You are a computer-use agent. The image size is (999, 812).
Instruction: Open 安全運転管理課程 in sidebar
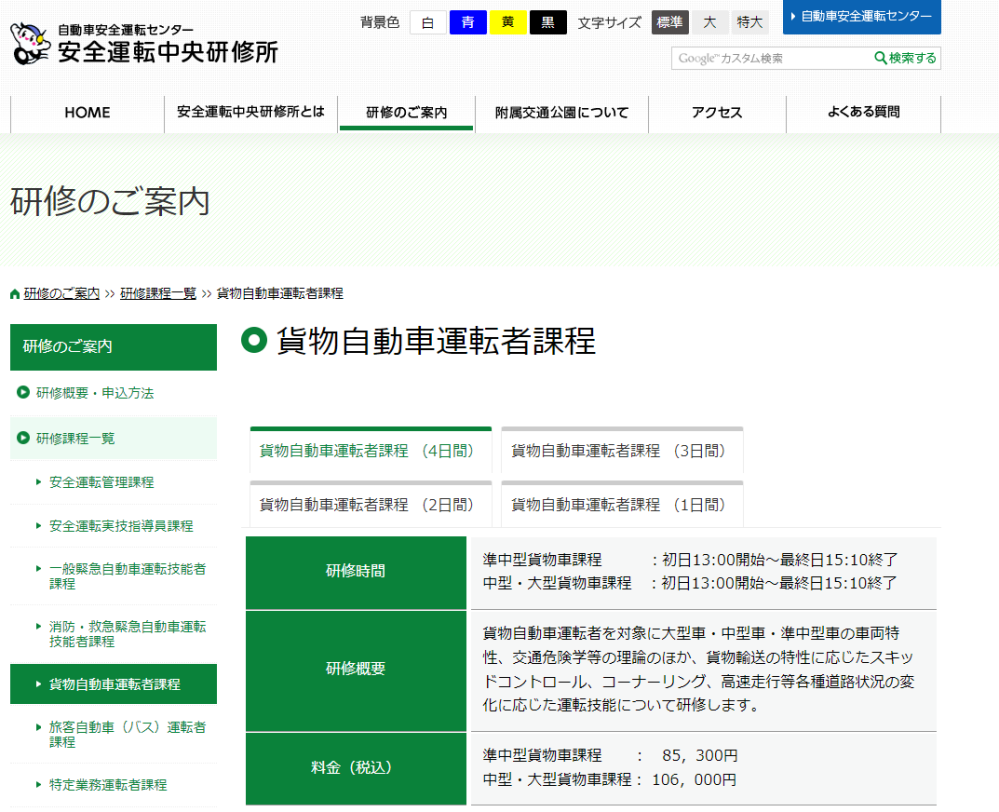click(x=101, y=482)
